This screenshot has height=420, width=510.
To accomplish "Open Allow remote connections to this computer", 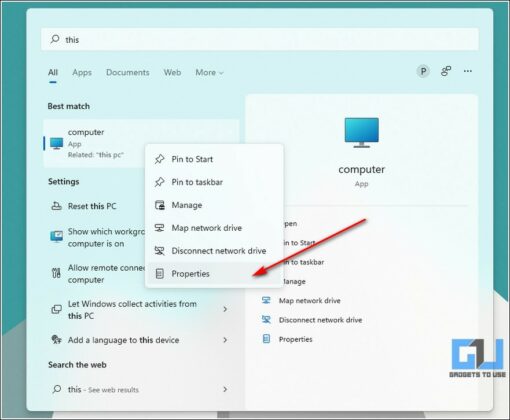I will coord(97,274).
